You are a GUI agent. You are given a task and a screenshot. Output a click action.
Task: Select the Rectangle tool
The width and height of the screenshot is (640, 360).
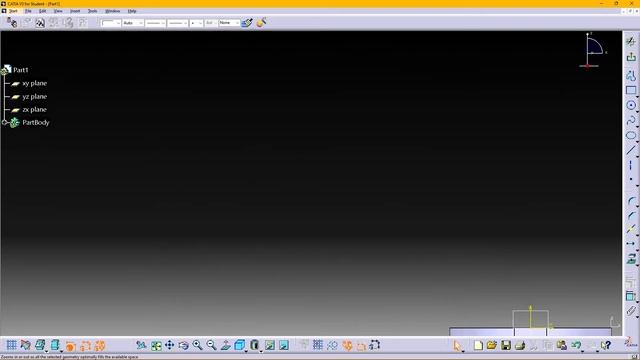click(631, 90)
